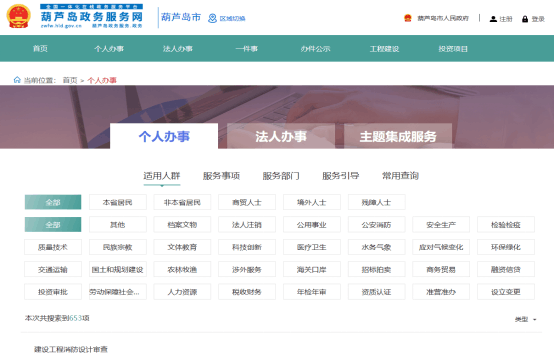
Task: Click the breadcrumb home icon
Action: pos(17,80)
